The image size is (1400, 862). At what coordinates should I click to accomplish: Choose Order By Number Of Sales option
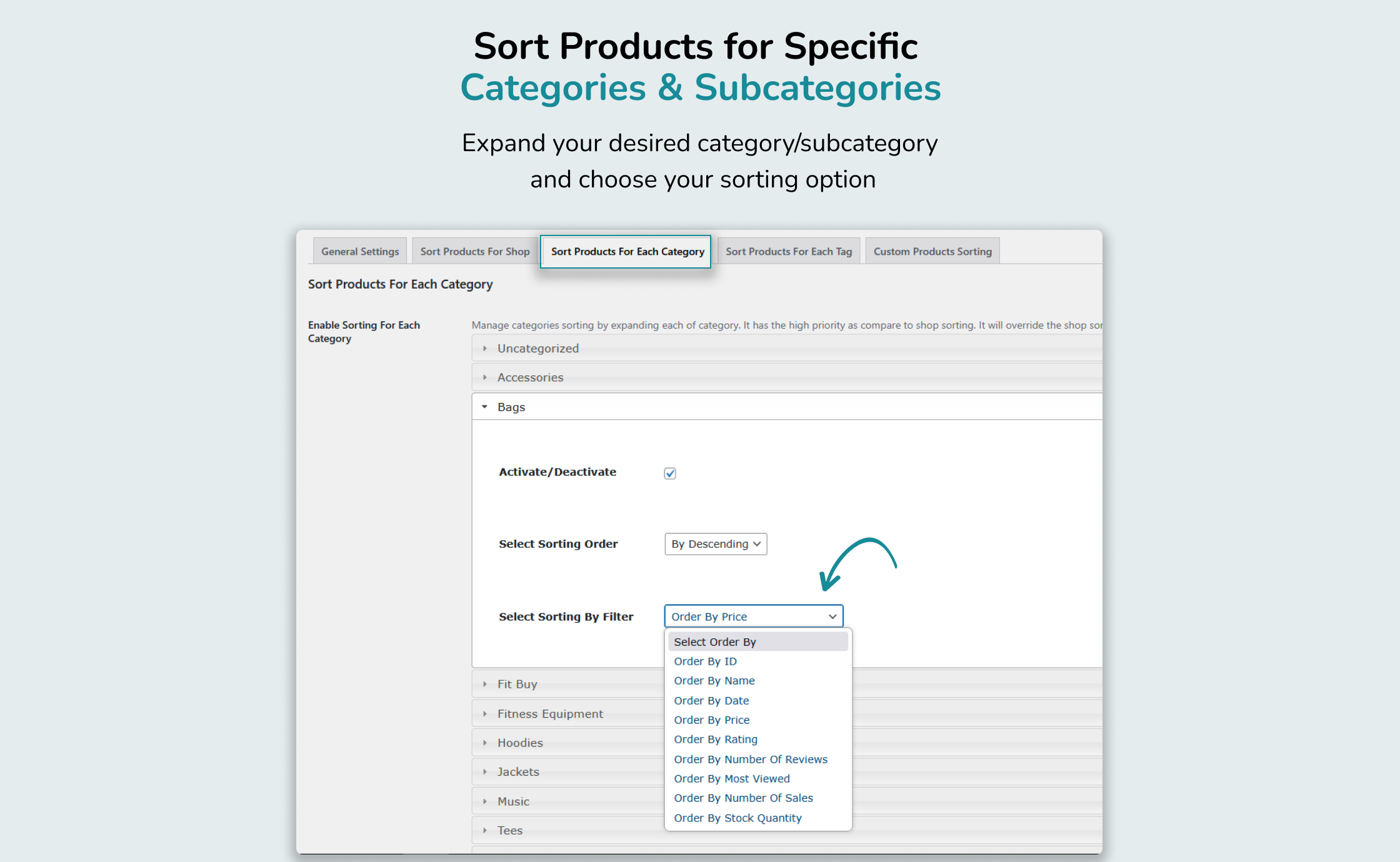click(743, 798)
